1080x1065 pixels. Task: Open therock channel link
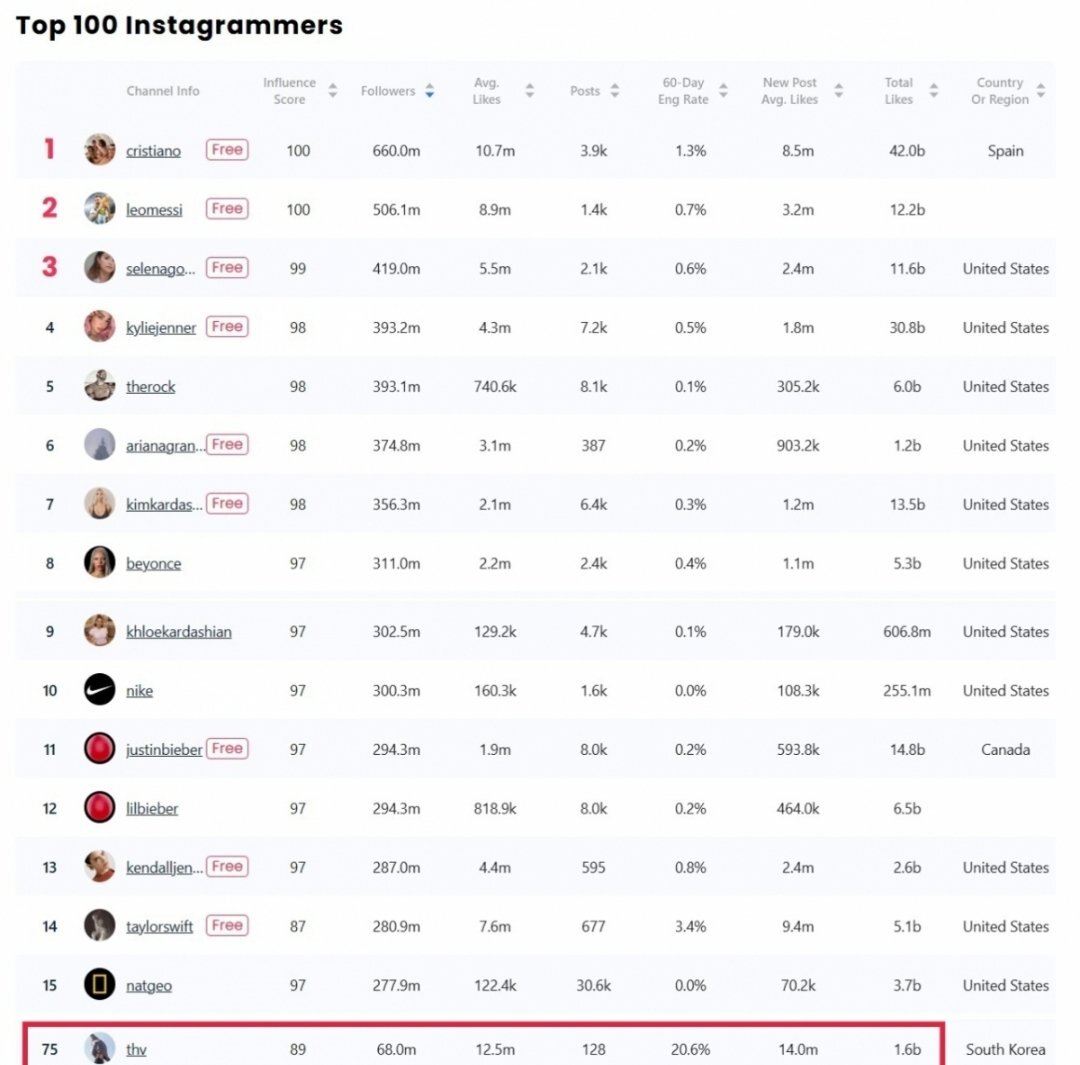click(x=151, y=386)
